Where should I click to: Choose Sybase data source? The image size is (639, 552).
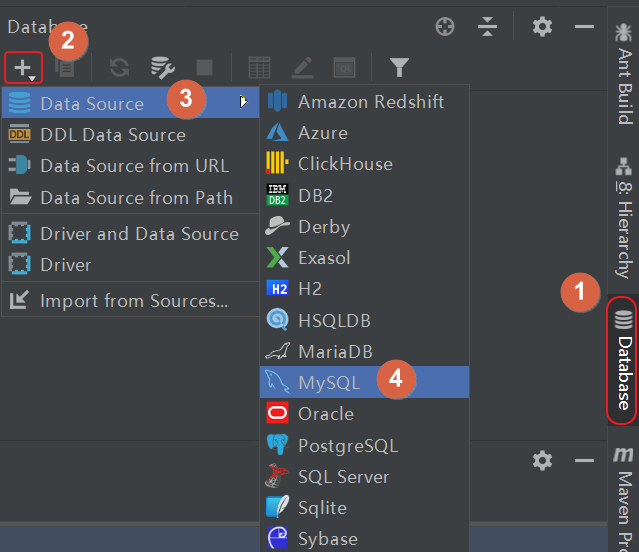coord(365,539)
